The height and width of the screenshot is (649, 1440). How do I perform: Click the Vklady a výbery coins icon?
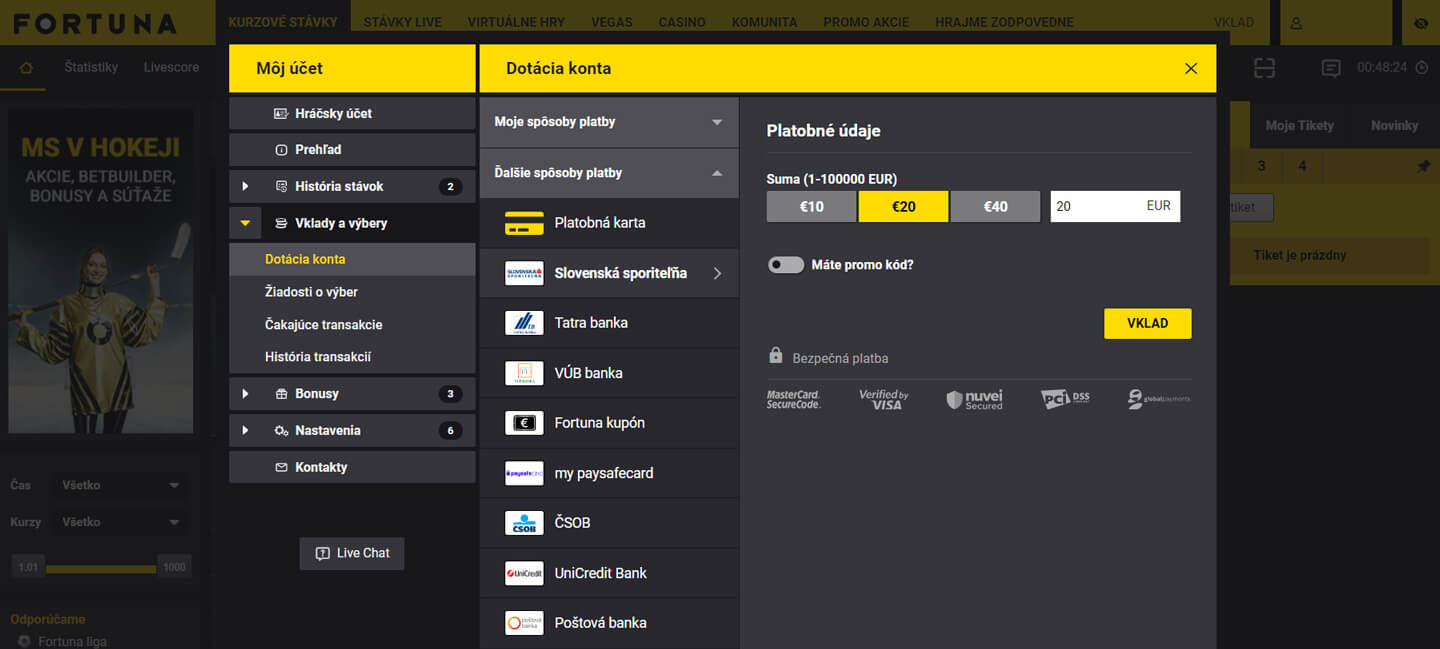tap(281, 224)
